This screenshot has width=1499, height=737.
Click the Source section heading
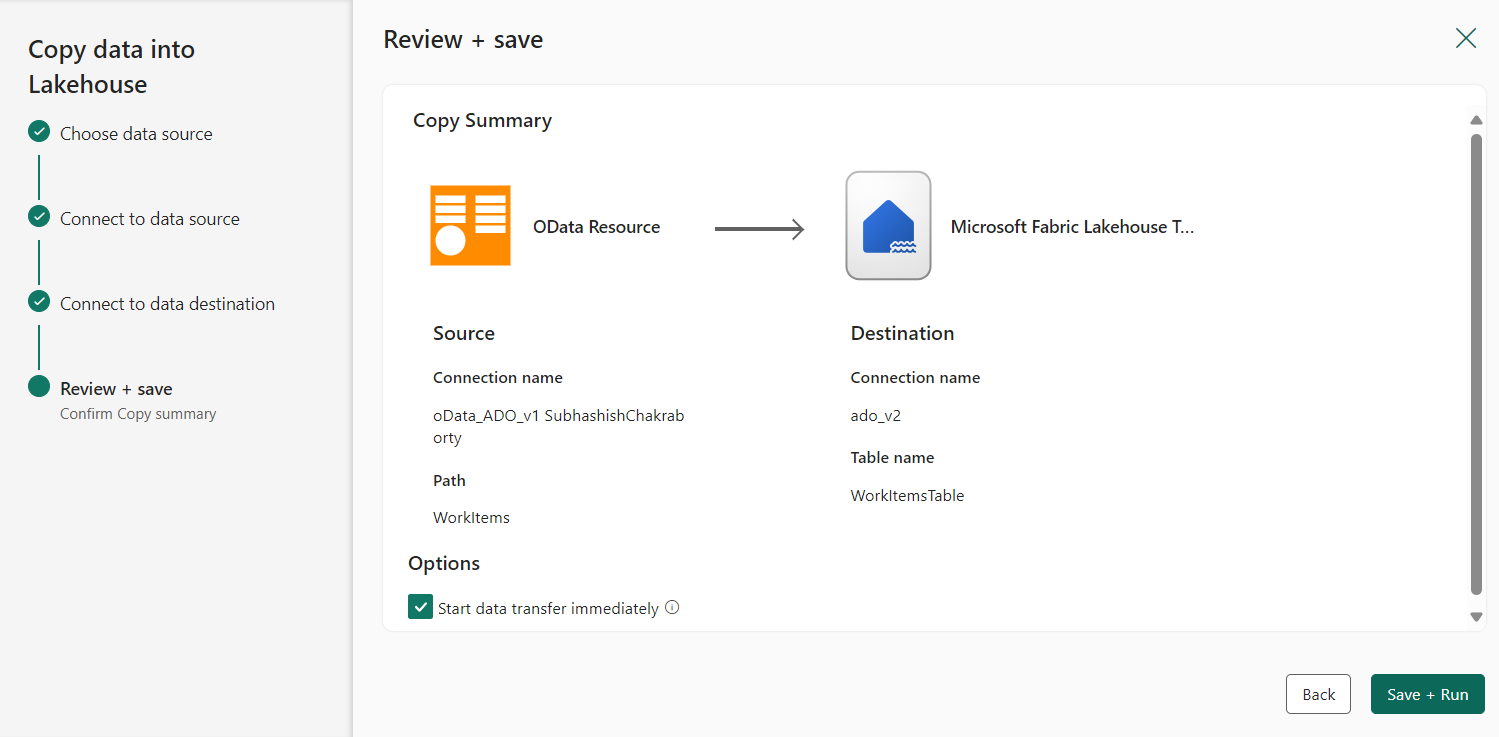point(464,333)
